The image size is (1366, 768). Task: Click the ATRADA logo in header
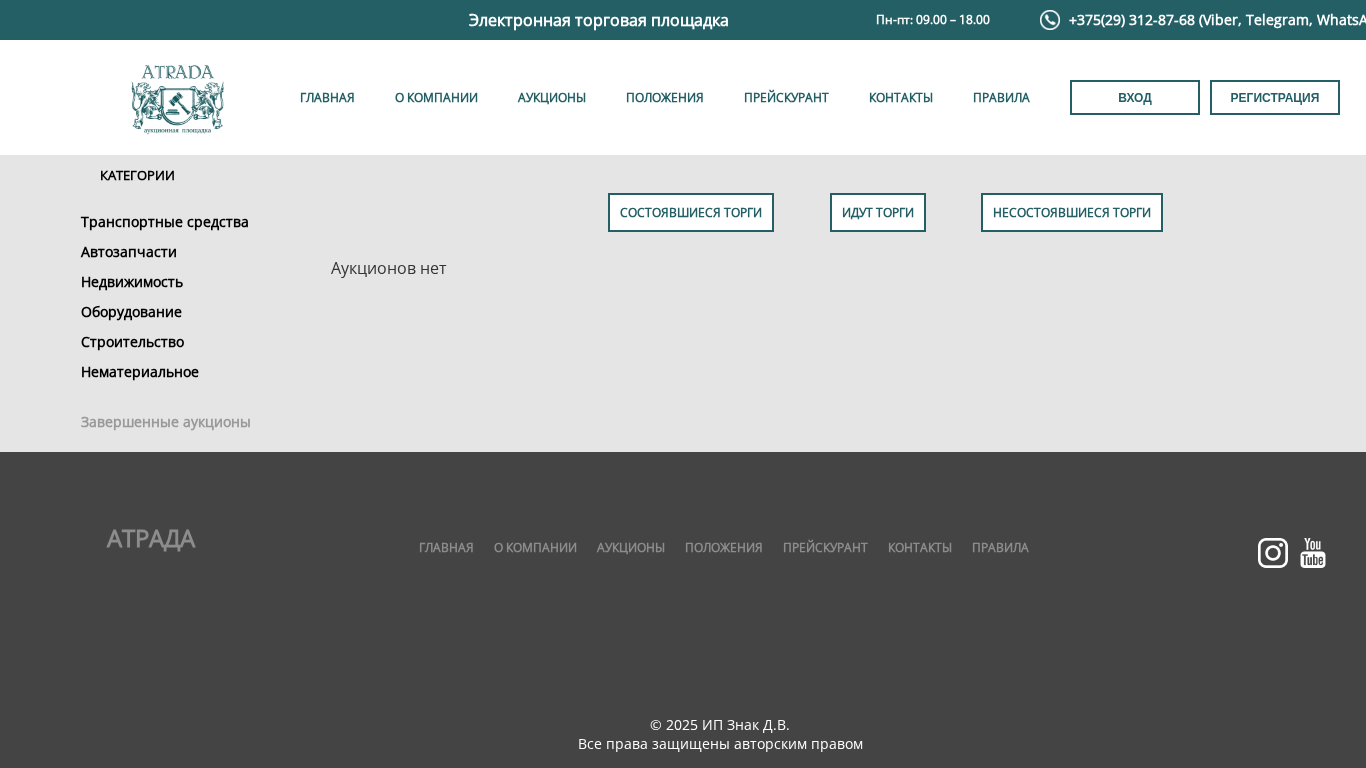tap(177, 98)
